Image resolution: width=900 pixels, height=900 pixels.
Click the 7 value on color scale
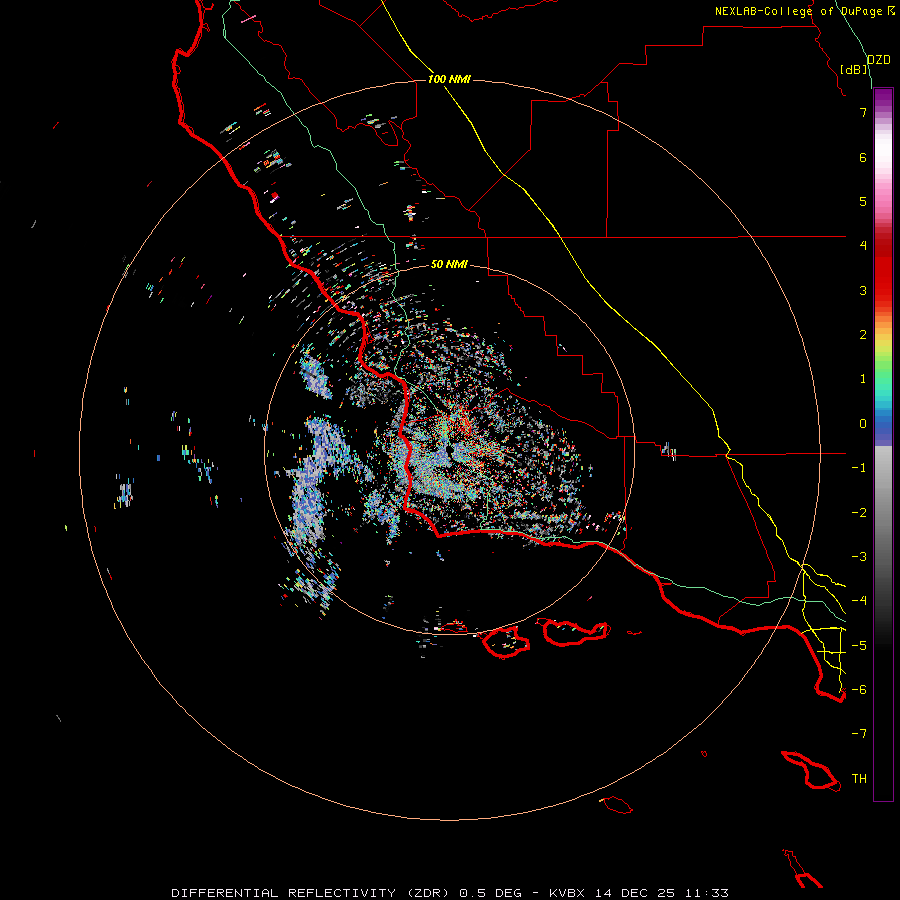click(x=863, y=112)
